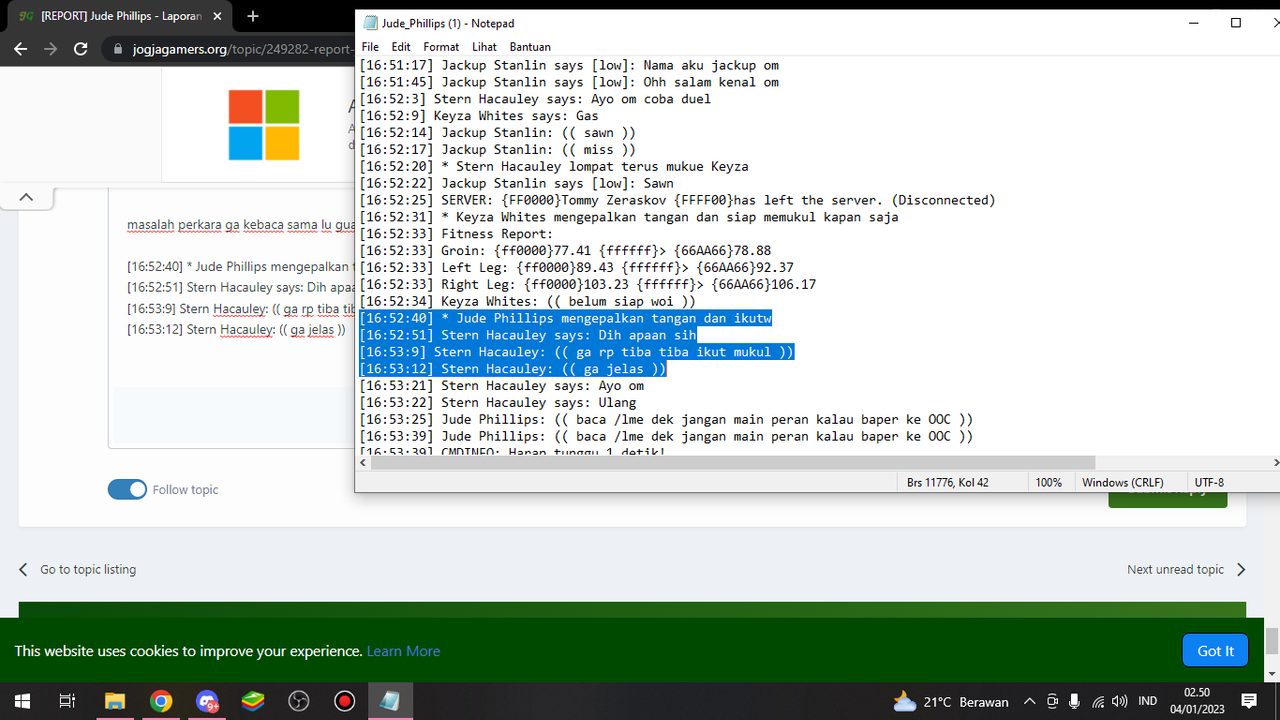Screen dimensions: 1280x720
Task: Open the notification center icon
Action: tap(1248, 701)
